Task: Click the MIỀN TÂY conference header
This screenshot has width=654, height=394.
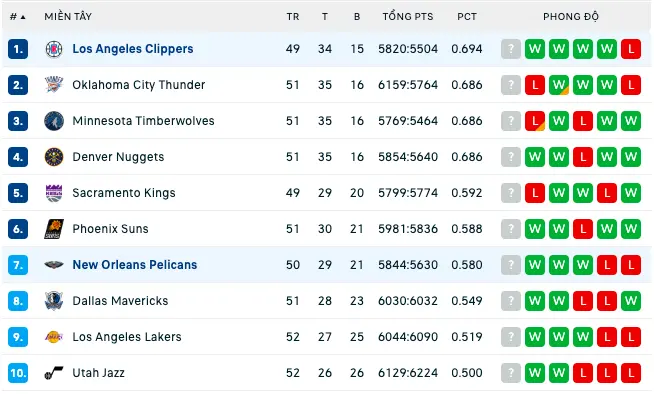Action: pyautogui.click(x=68, y=16)
